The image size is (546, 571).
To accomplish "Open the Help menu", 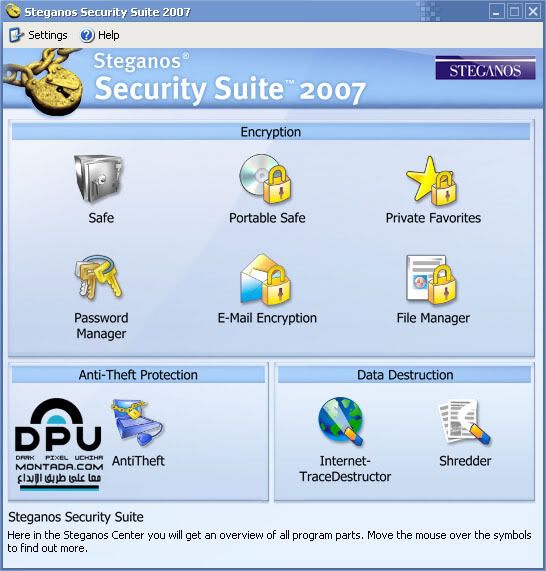I will click(100, 35).
